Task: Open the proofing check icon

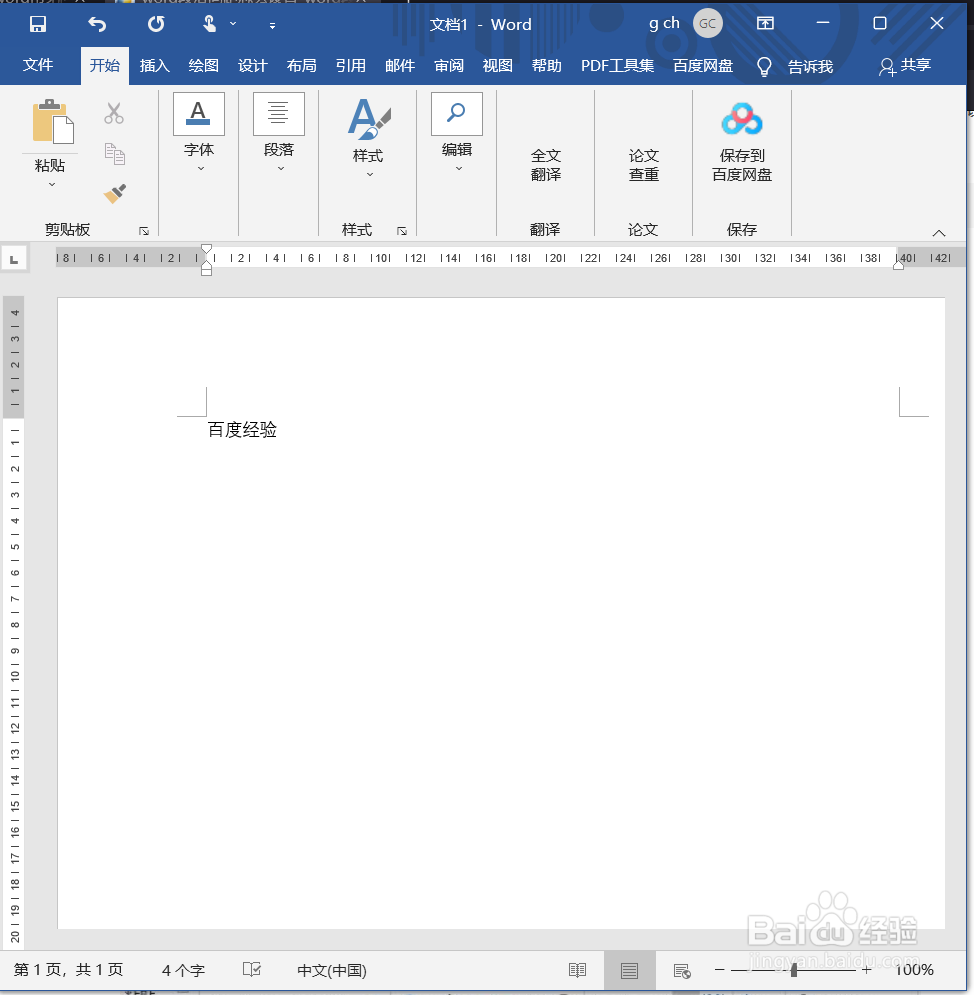Action: [252, 969]
